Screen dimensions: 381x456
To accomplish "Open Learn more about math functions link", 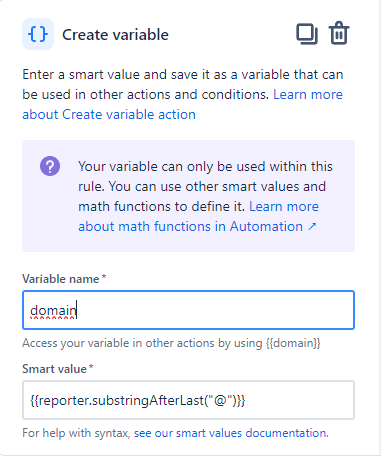I will (198, 216).
